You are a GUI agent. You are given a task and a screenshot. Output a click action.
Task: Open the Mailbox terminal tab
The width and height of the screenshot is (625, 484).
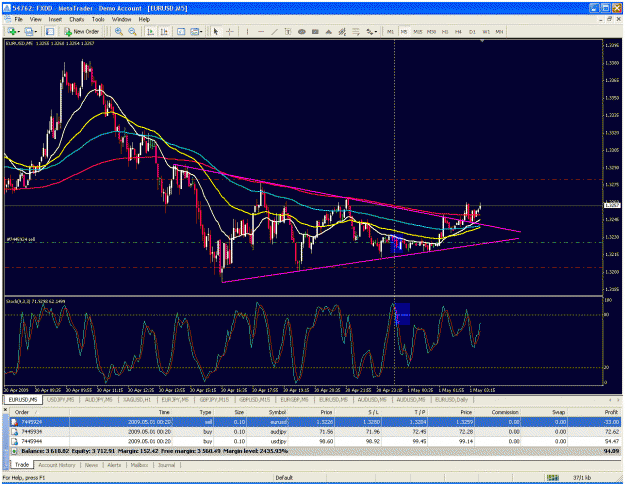(x=139, y=465)
